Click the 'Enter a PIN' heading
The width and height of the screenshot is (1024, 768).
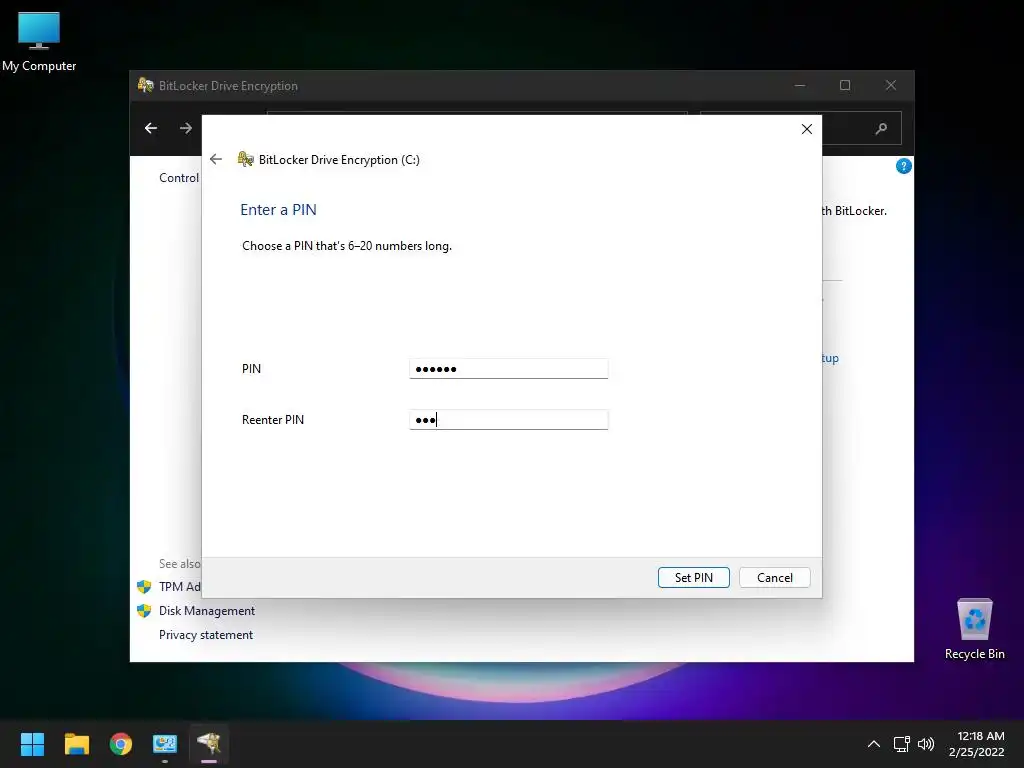(278, 210)
